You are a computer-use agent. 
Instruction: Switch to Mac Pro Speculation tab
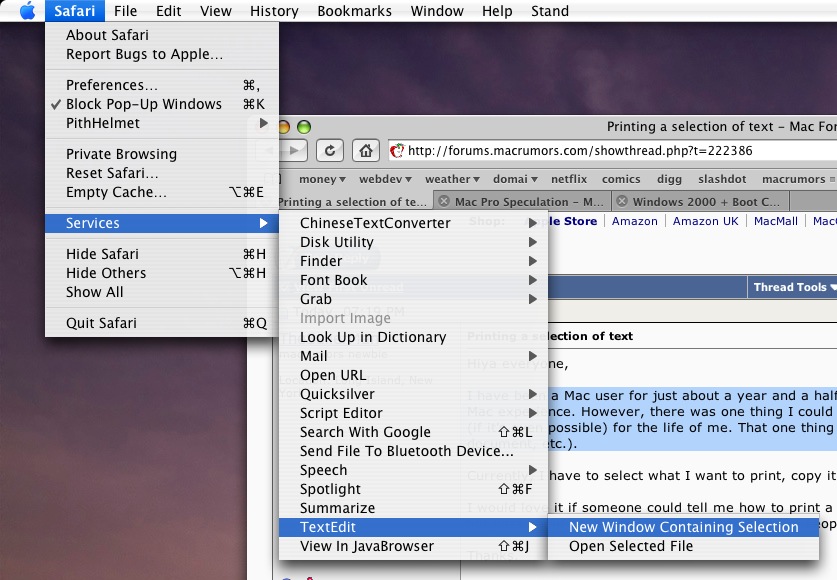[x=523, y=202]
